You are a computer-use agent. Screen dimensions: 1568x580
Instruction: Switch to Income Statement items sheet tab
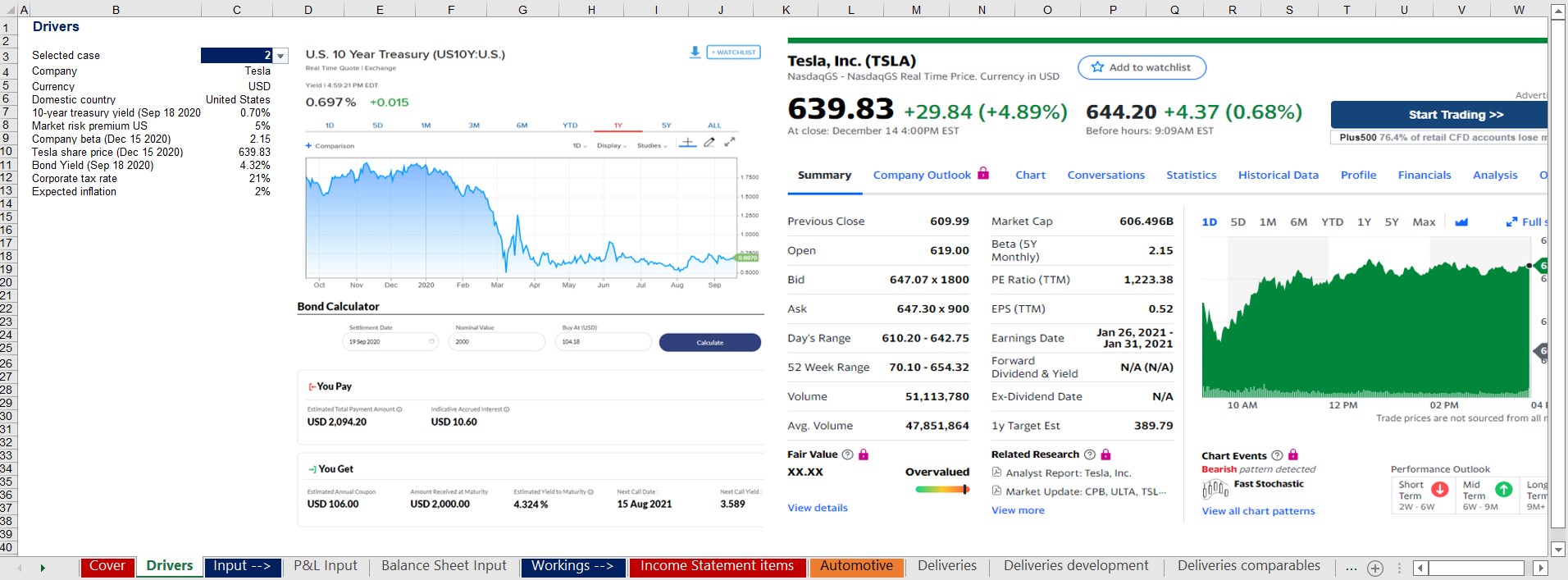tap(718, 567)
